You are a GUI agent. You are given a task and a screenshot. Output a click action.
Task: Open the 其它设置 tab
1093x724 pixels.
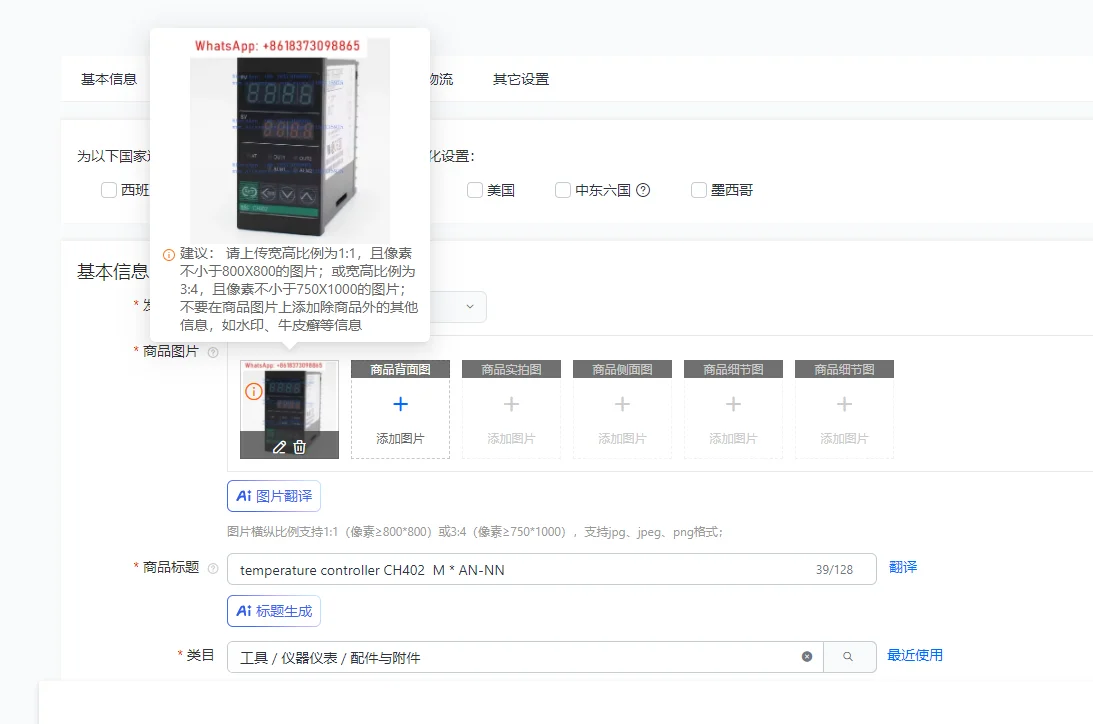coord(521,79)
